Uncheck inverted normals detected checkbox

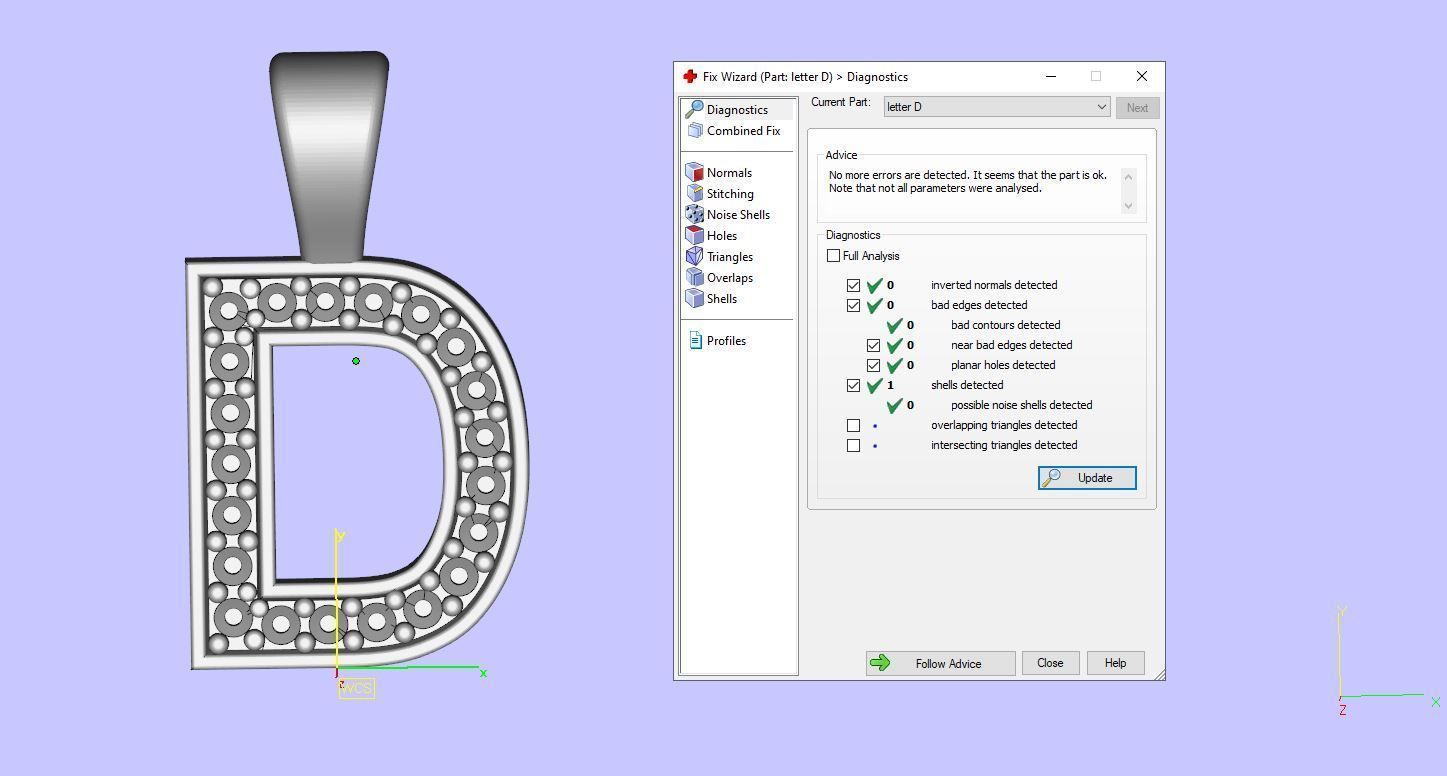click(853, 285)
